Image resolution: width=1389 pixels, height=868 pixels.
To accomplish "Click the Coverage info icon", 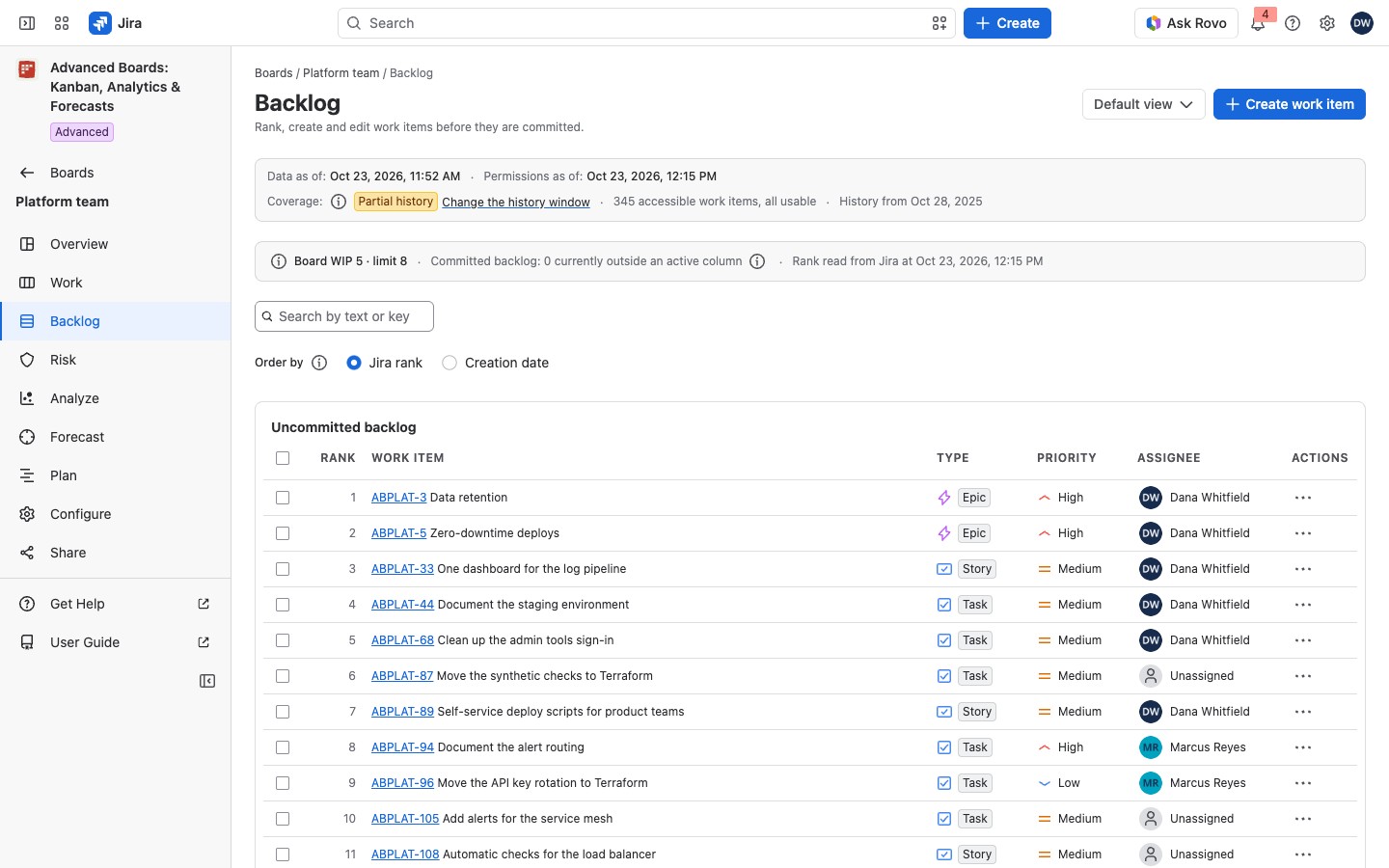I will pos(339,202).
